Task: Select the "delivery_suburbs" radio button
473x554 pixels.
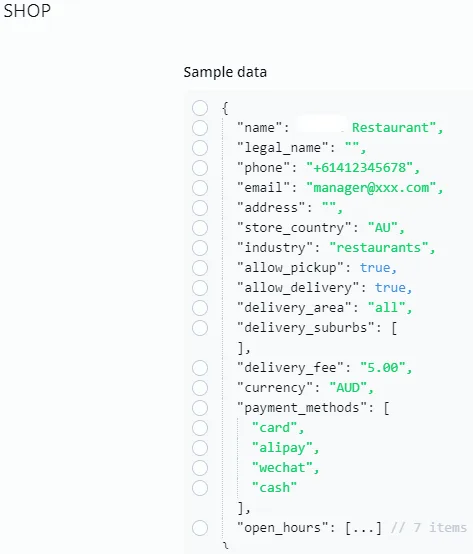Action: (x=200, y=328)
